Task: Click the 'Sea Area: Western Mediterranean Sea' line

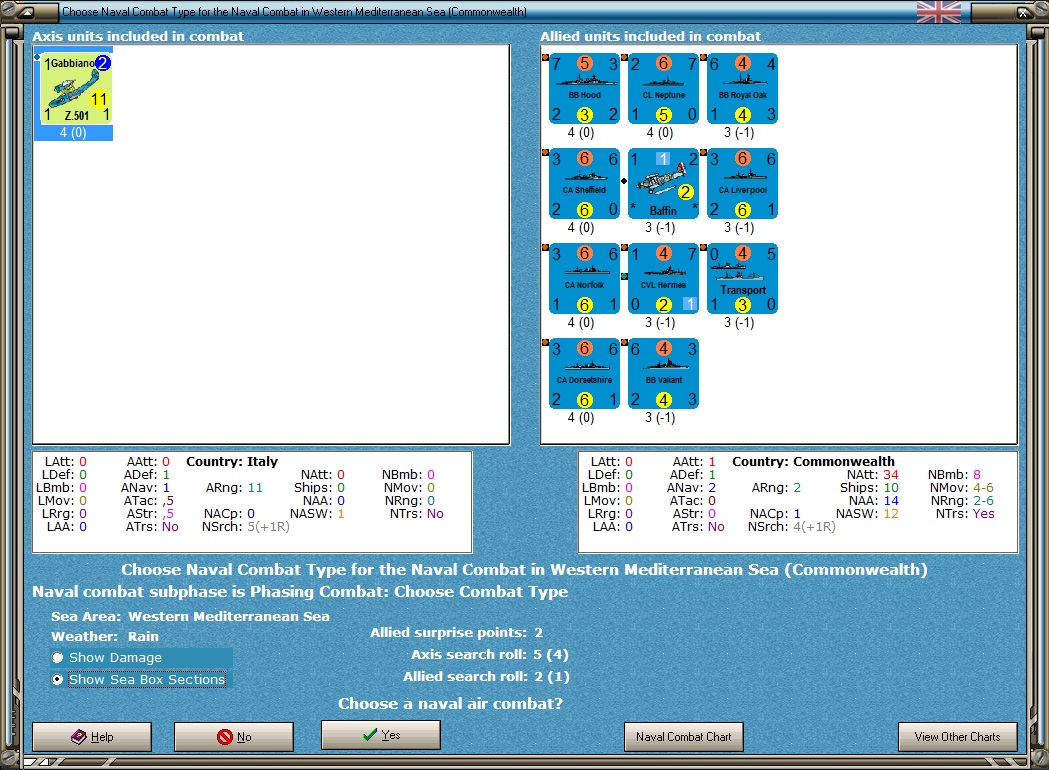Action: tap(190, 616)
